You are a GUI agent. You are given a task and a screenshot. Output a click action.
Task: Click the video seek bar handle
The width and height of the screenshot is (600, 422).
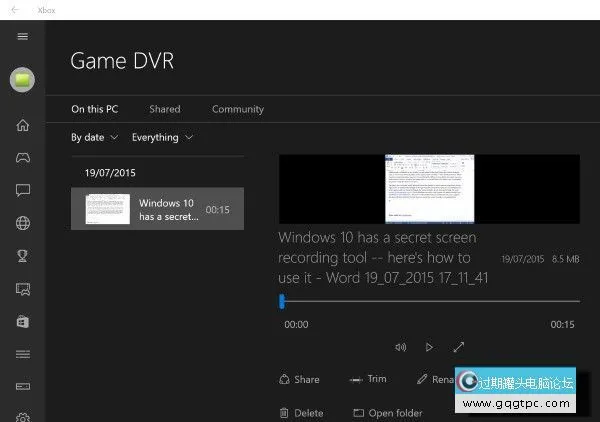coord(282,301)
